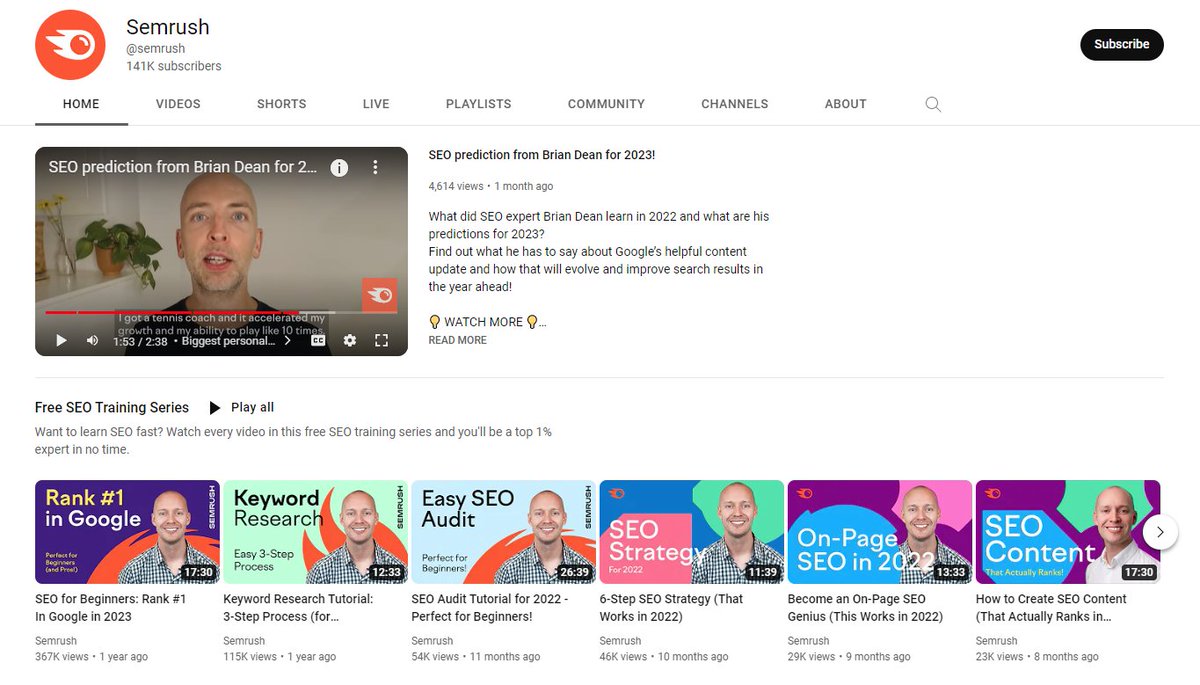
Task: Play the featured video
Action: point(61,340)
